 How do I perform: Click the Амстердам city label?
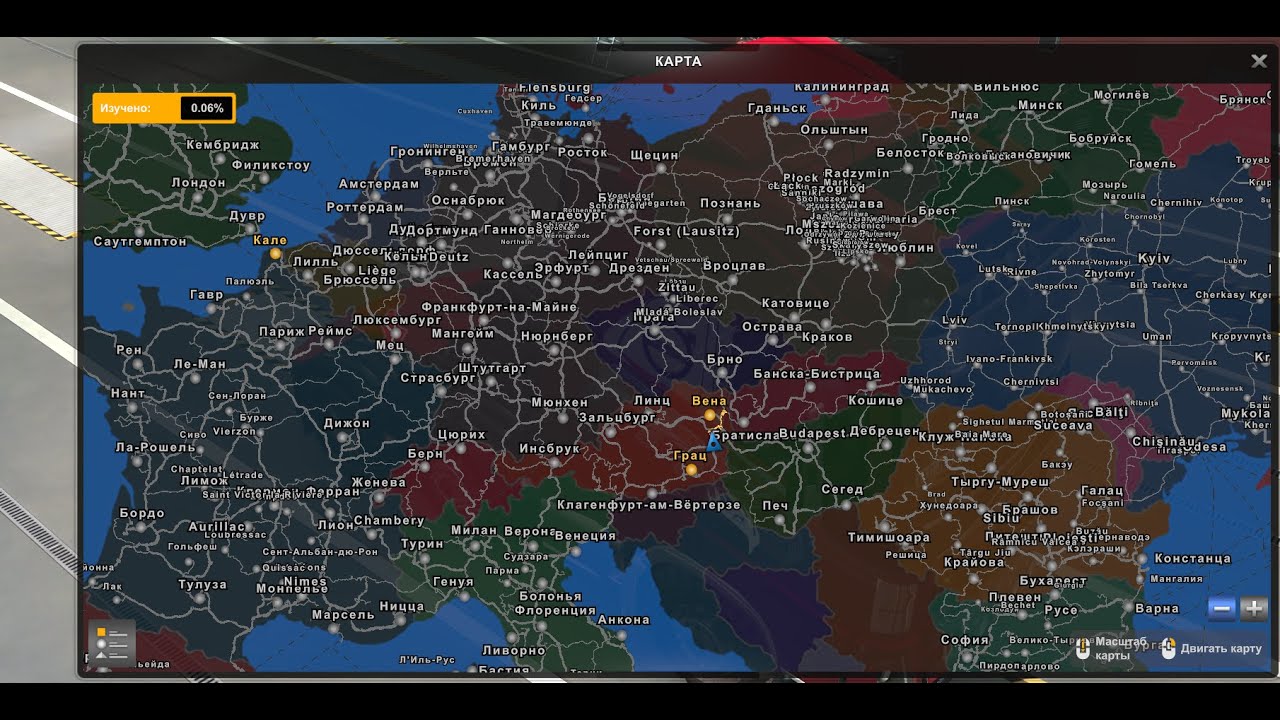pyautogui.click(x=379, y=184)
